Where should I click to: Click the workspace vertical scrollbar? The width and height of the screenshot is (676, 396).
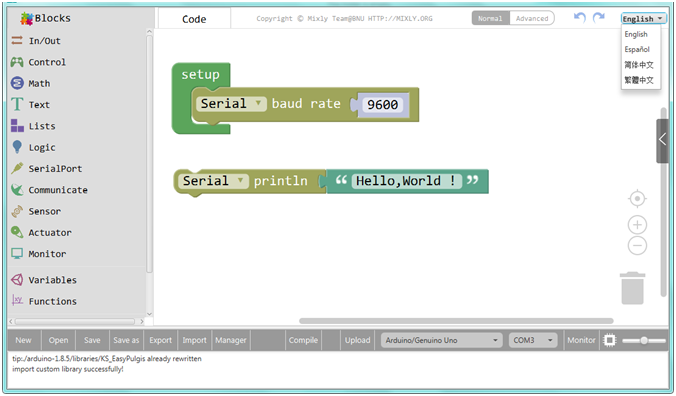click(x=664, y=203)
